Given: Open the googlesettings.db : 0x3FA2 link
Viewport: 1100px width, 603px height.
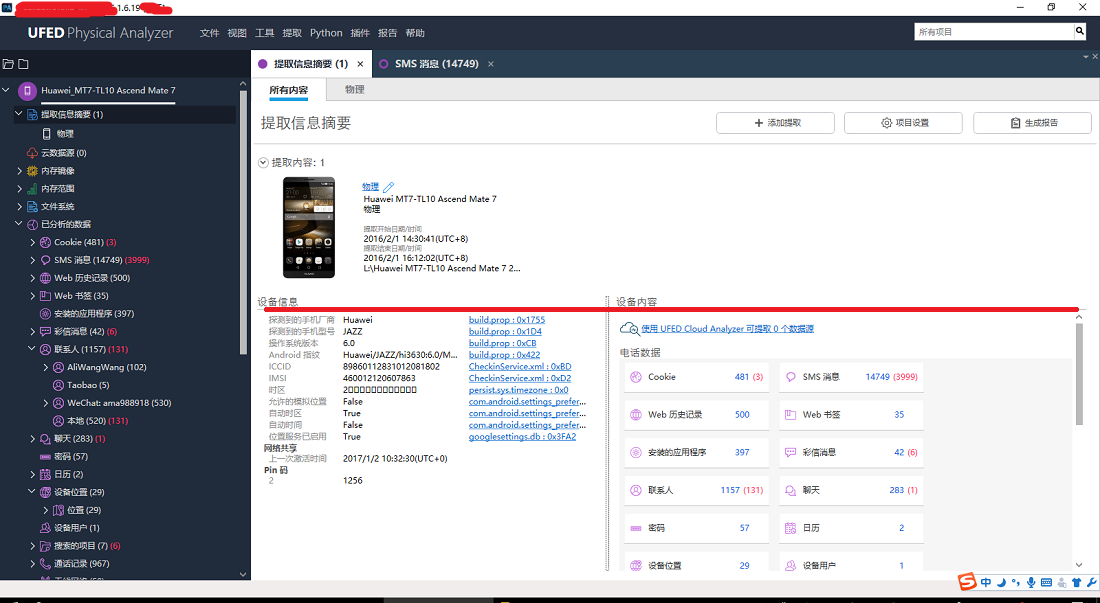Looking at the screenshot, I should (x=522, y=437).
